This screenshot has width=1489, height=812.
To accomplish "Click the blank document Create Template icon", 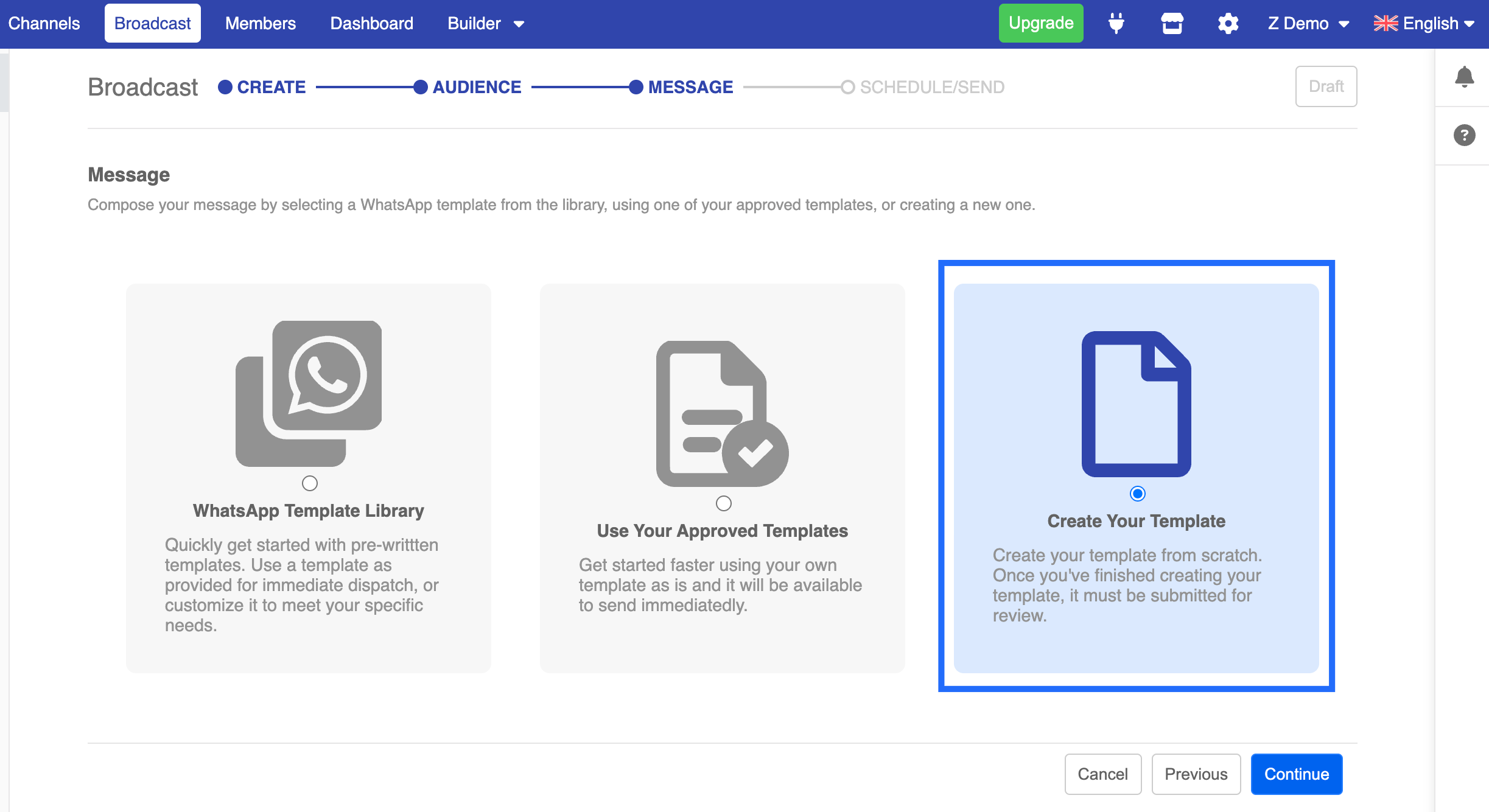I will click(x=1136, y=404).
